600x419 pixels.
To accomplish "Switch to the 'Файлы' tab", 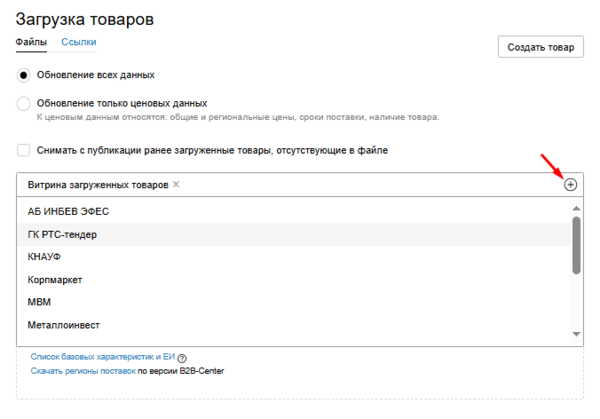I will (31, 42).
